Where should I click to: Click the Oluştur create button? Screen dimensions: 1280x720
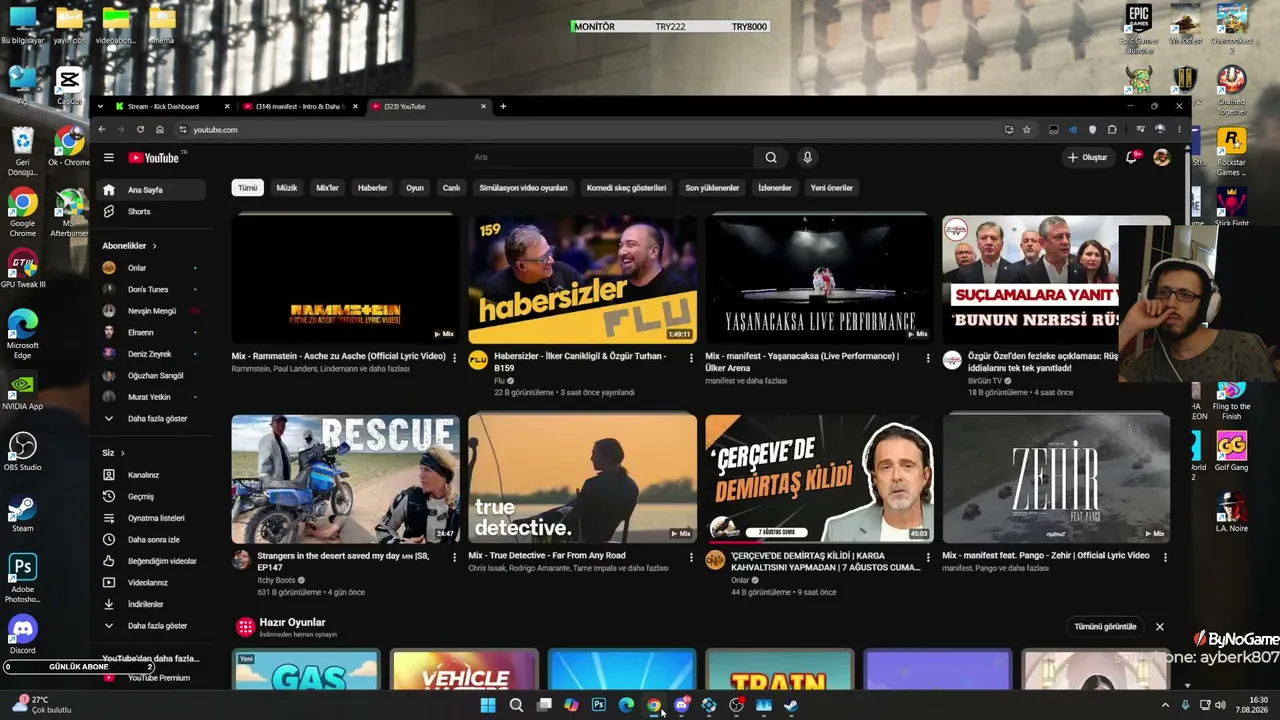pyautogui.click(x=1087, y=157)
